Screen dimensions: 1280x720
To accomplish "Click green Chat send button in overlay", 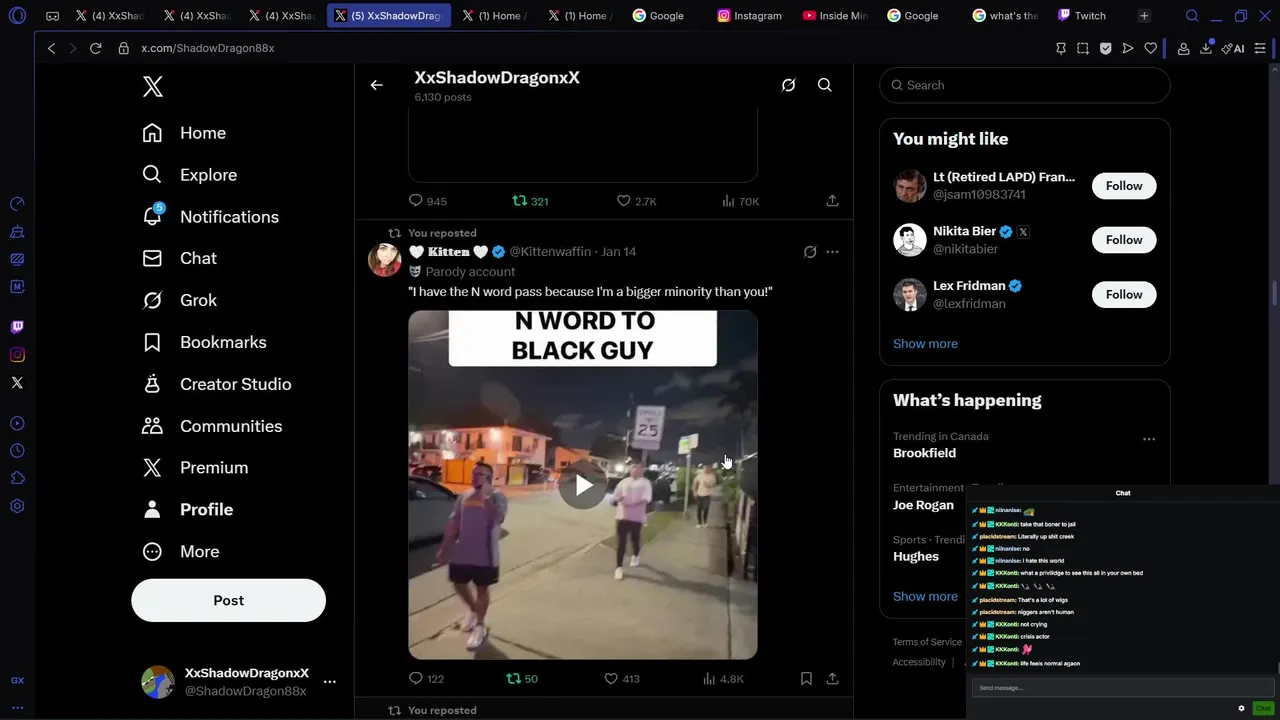I will point(1263,708).
